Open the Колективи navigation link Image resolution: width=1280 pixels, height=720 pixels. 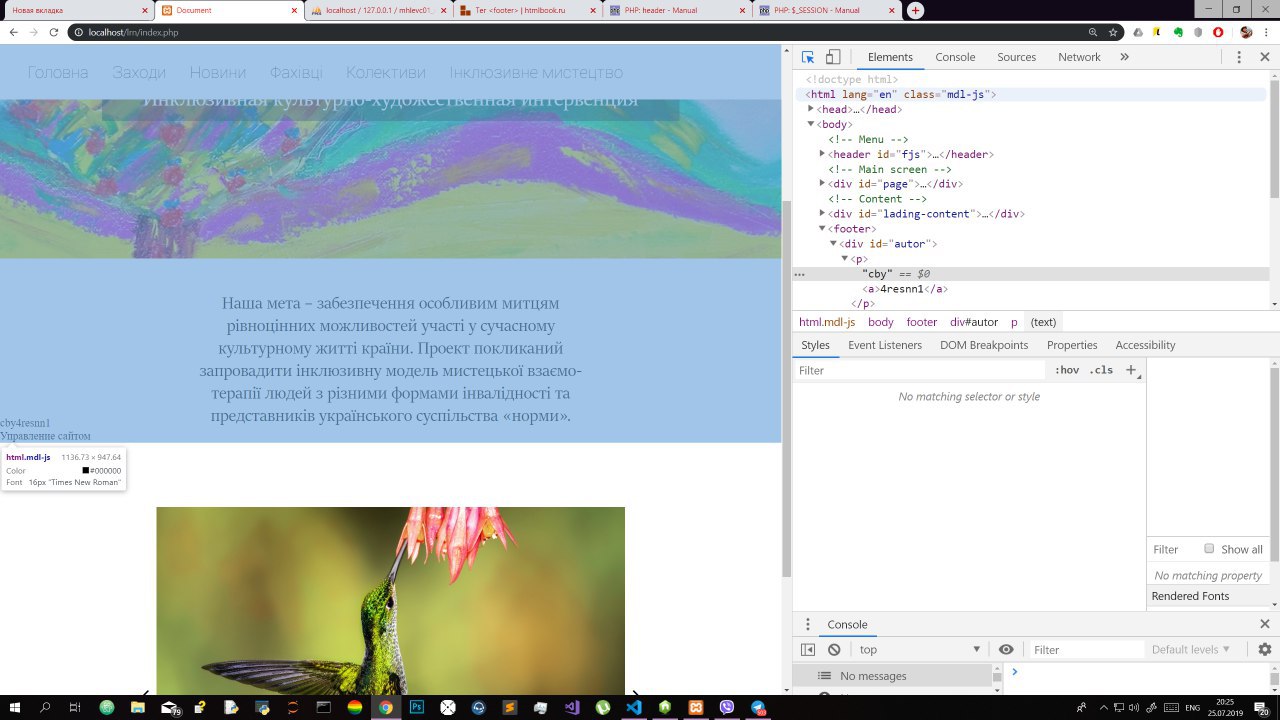coord(386,73)
